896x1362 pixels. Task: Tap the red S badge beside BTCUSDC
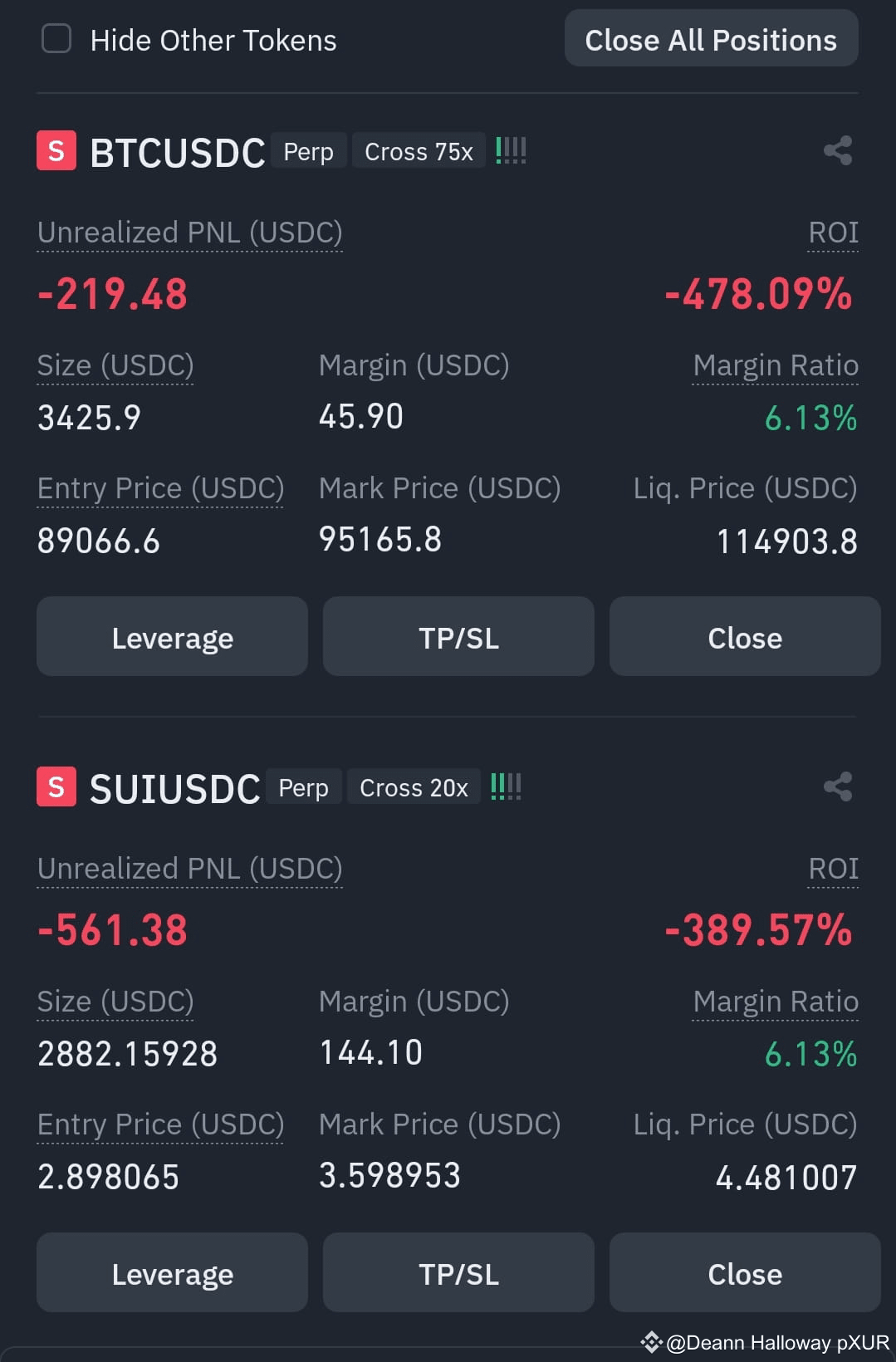click(x=56, y=151)
